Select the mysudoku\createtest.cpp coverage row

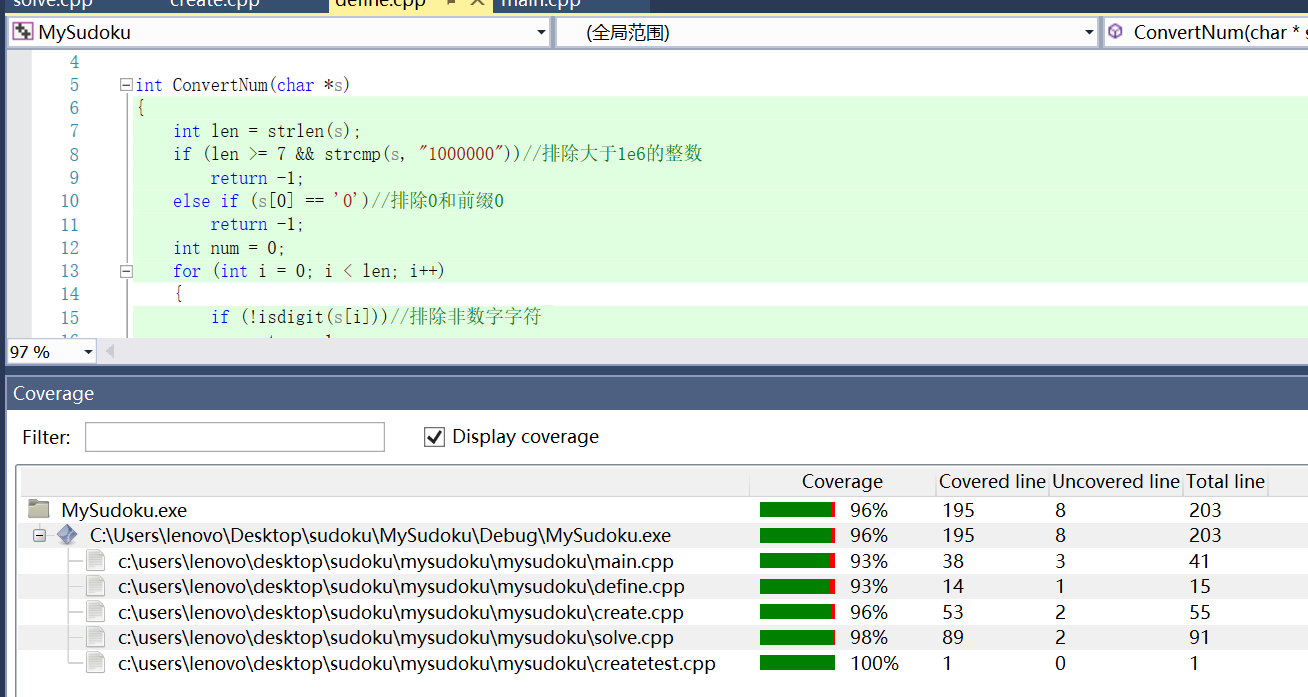point(660,663)
